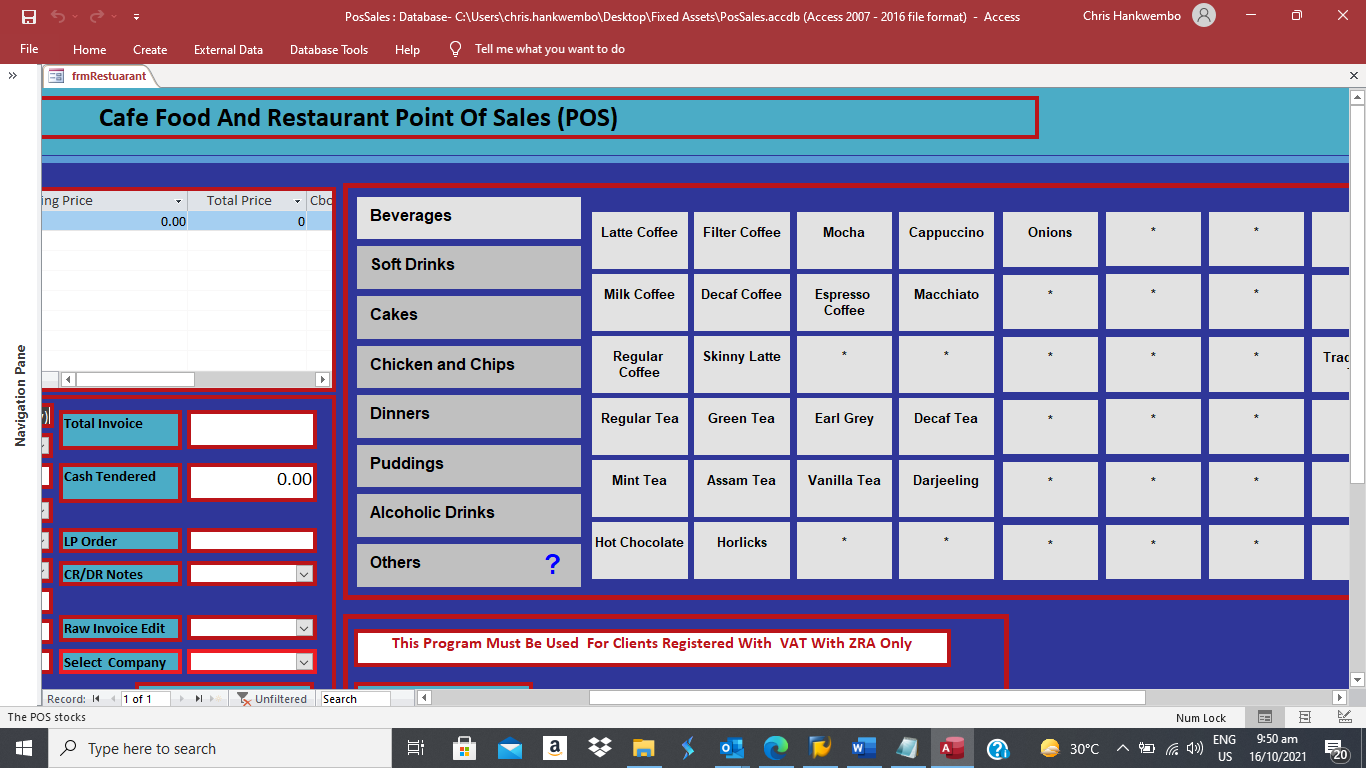This screenshot has width=1366, height=768.
Task: Add Mocha to the order
Action: [x=843, y=239]
